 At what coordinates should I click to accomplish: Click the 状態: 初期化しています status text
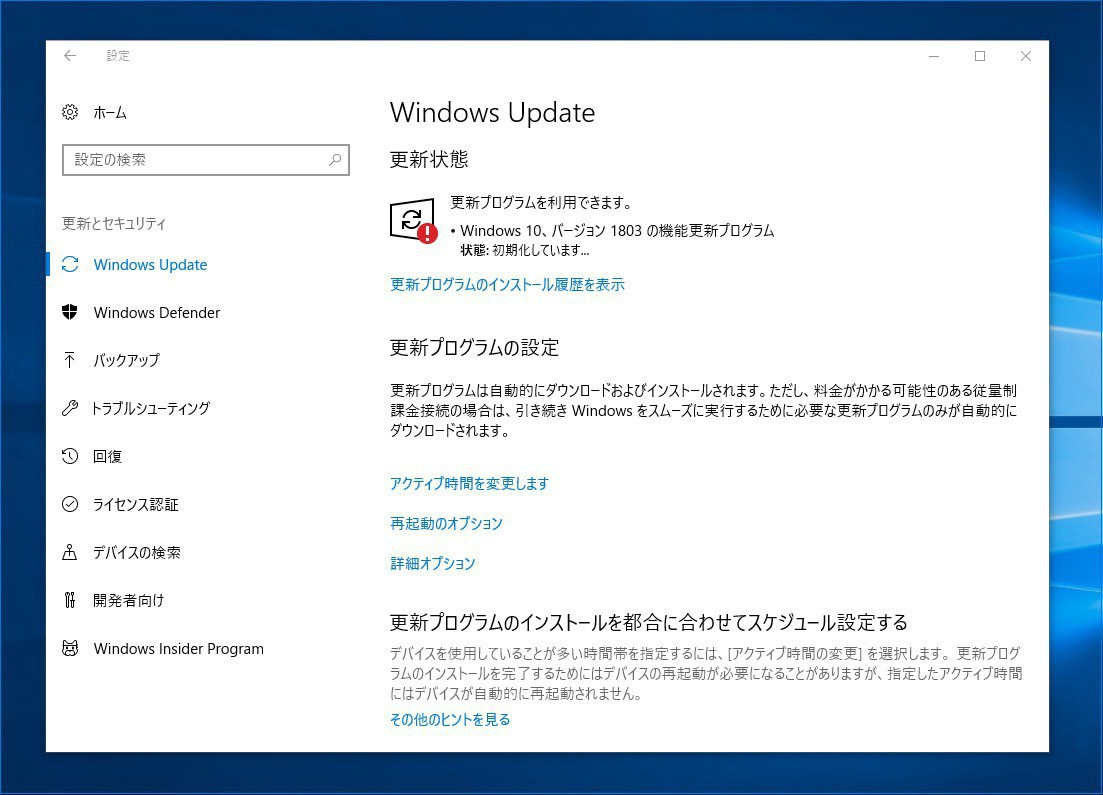tap(525, 250)
